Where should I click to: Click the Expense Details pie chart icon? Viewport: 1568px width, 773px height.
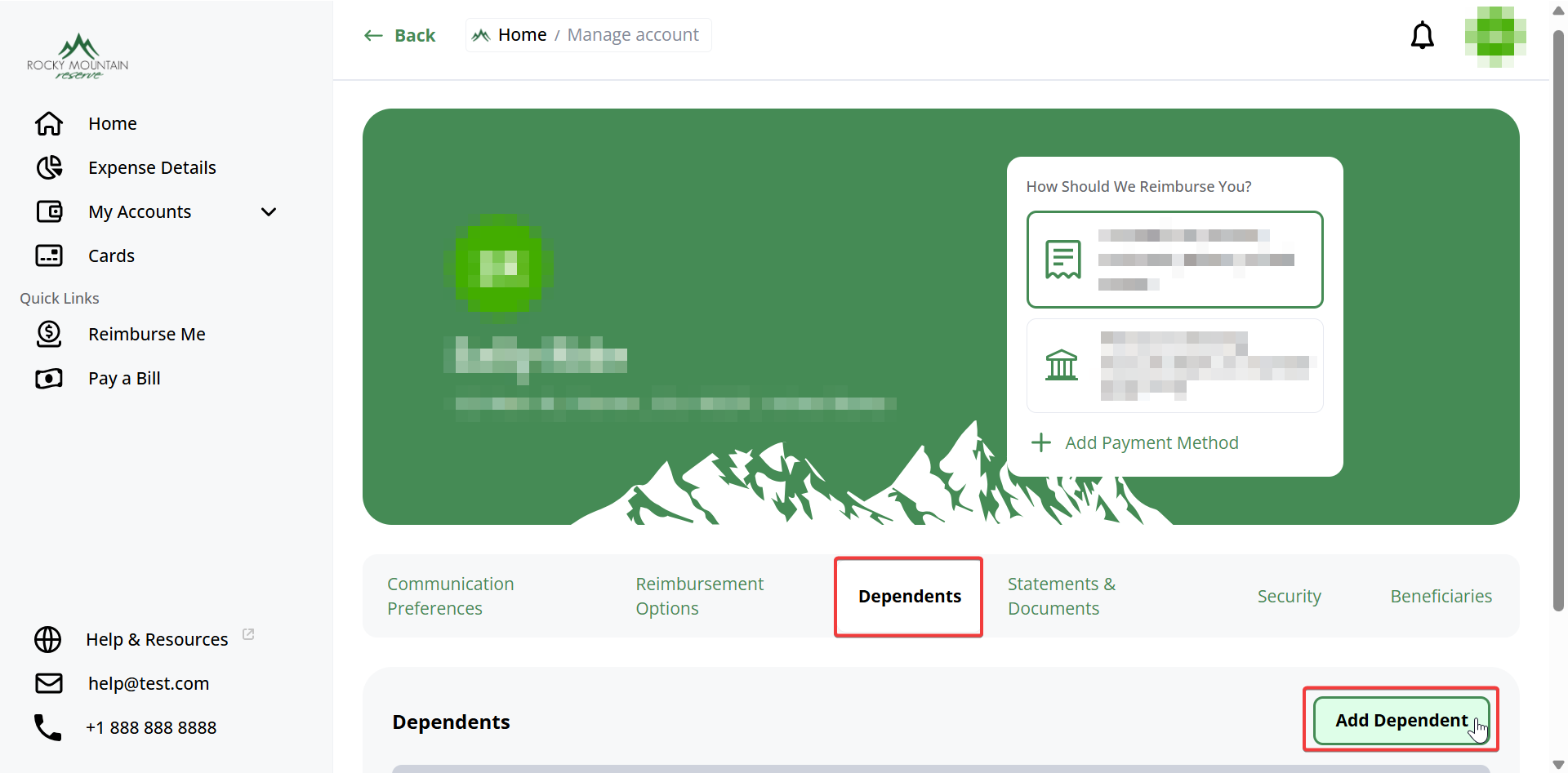tap(49, 167)
